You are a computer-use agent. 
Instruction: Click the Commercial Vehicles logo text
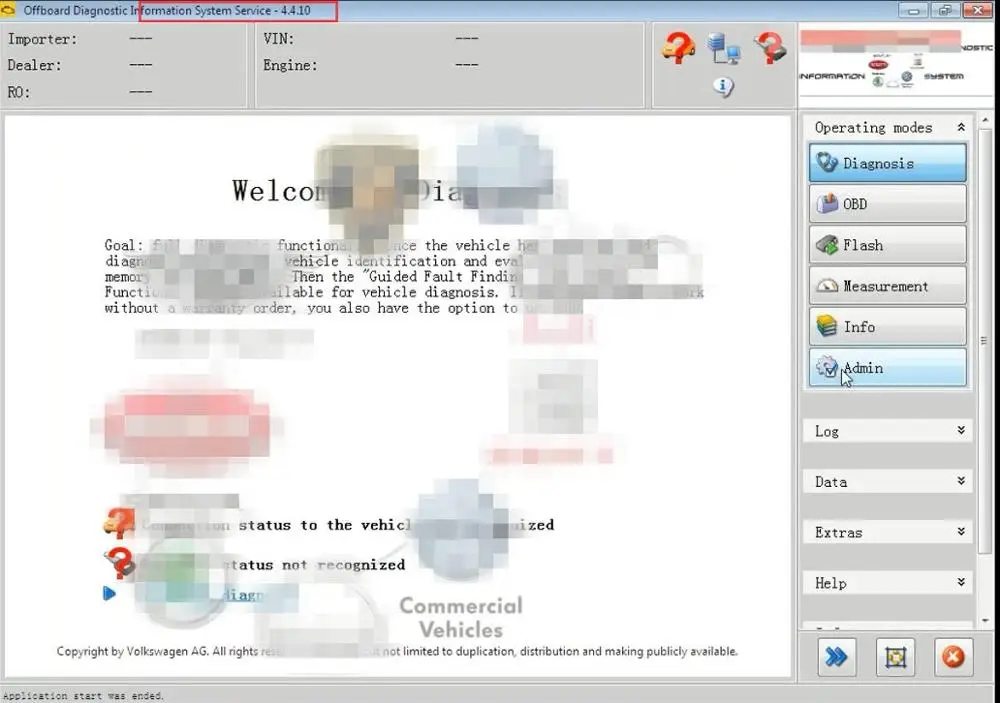[x=460, y=618]
